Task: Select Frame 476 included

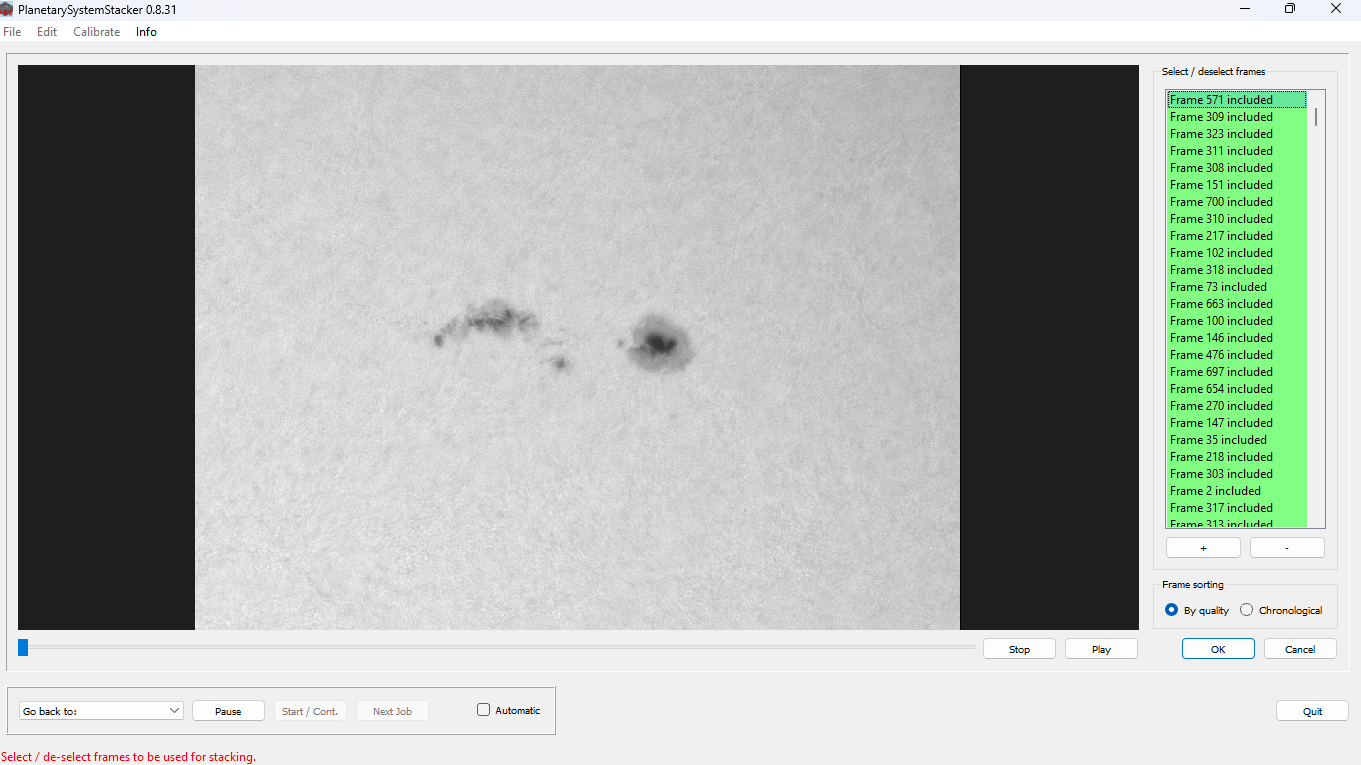Action: click(1237, 355)
